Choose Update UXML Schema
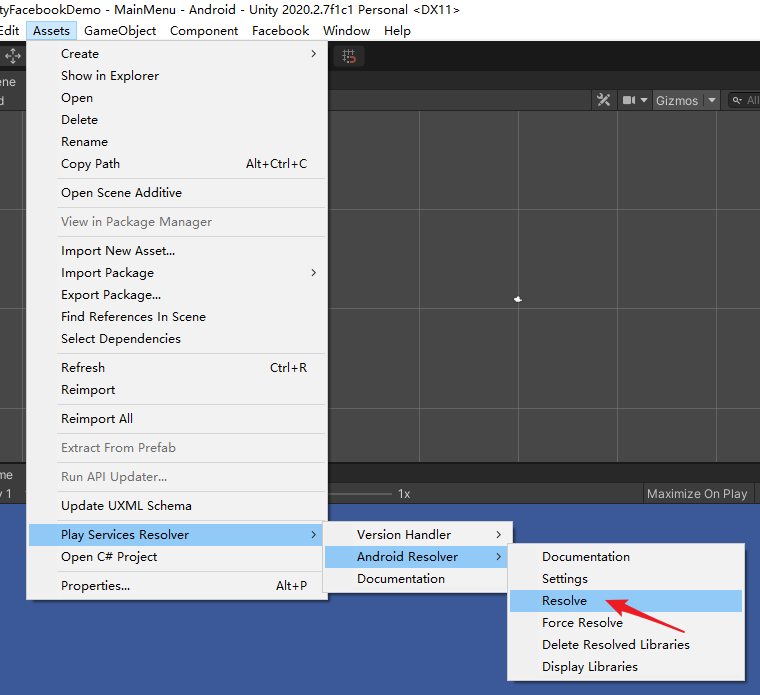 point(177,506)
